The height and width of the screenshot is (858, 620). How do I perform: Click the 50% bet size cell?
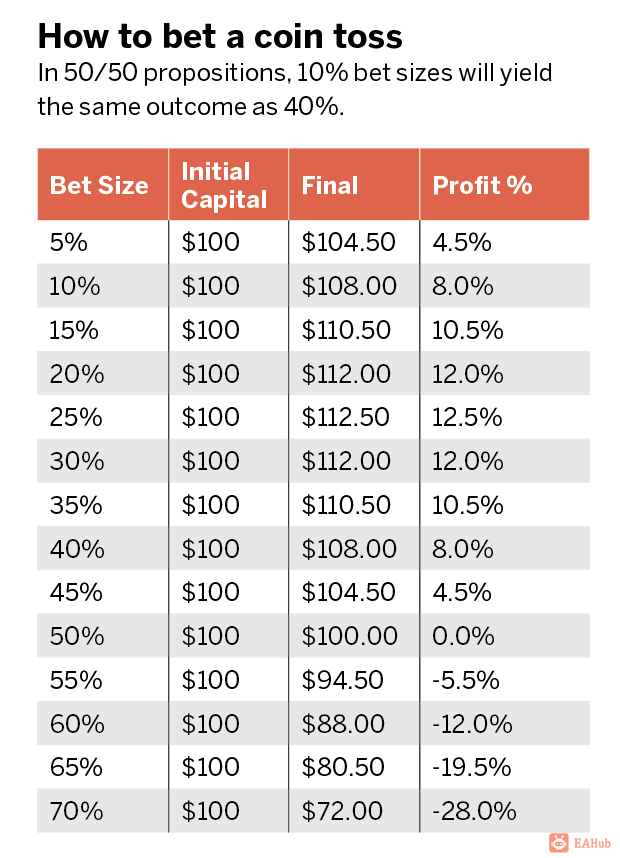click(x=76, y=636)
